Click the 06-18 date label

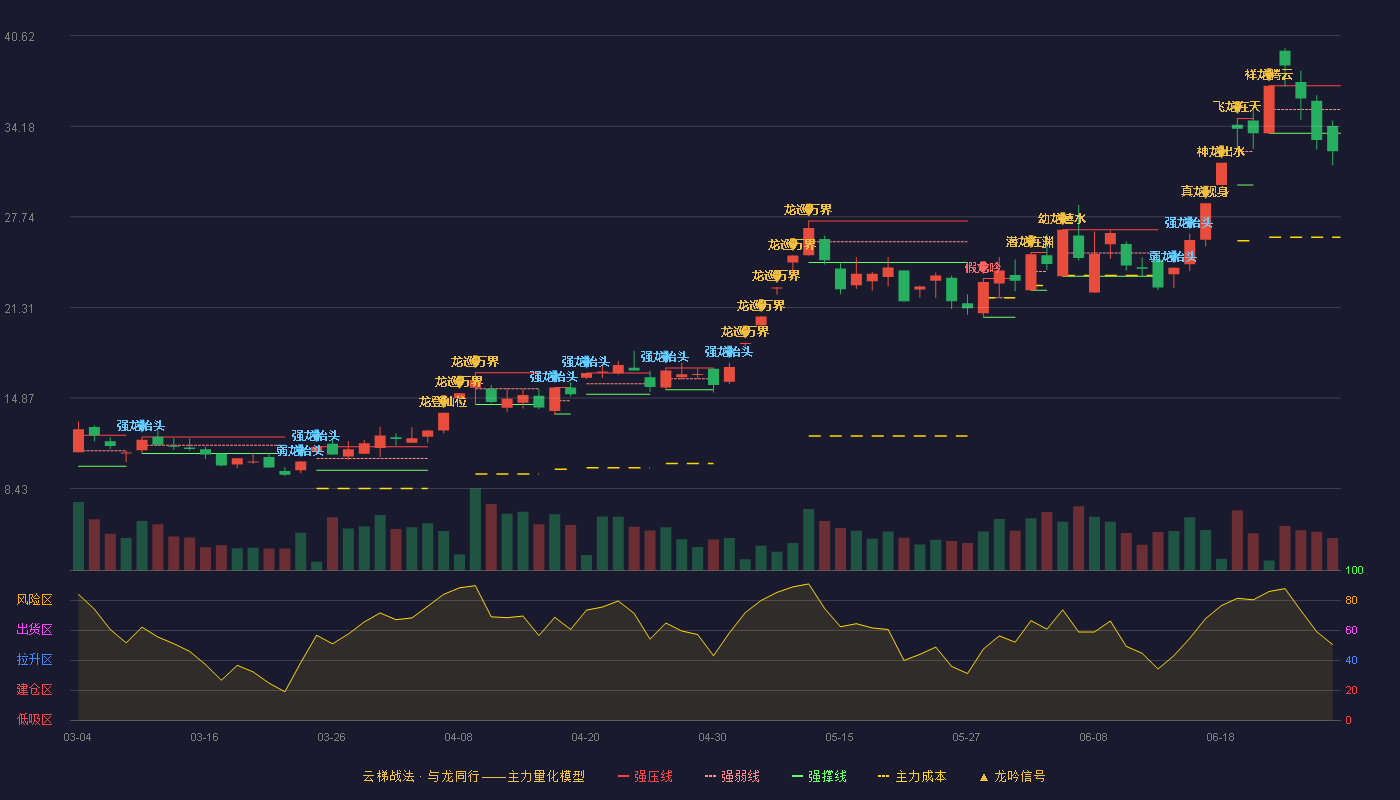[1220, 737]
